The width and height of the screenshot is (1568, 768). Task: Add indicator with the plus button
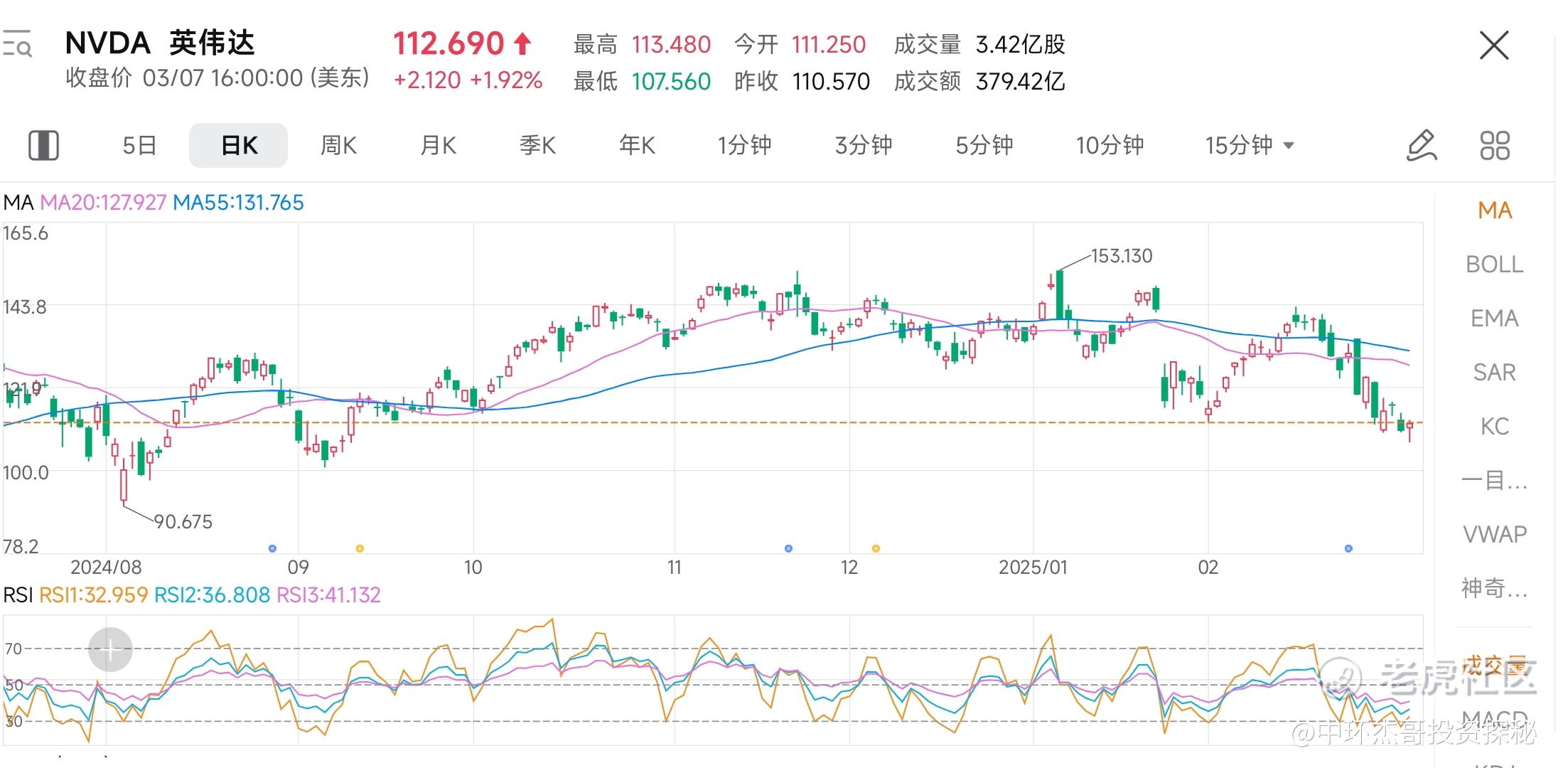pos(110,649)
